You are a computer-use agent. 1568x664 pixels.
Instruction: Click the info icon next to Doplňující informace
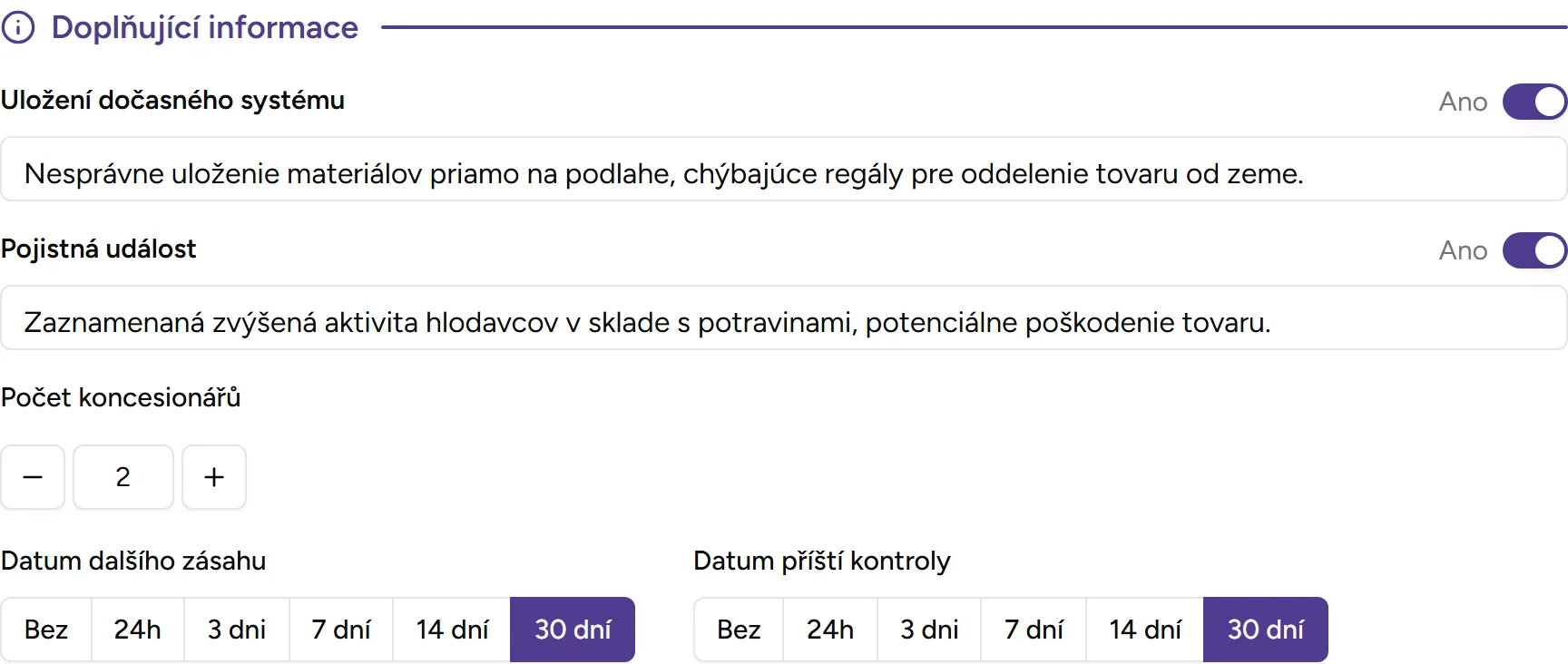tap(18, 27)
